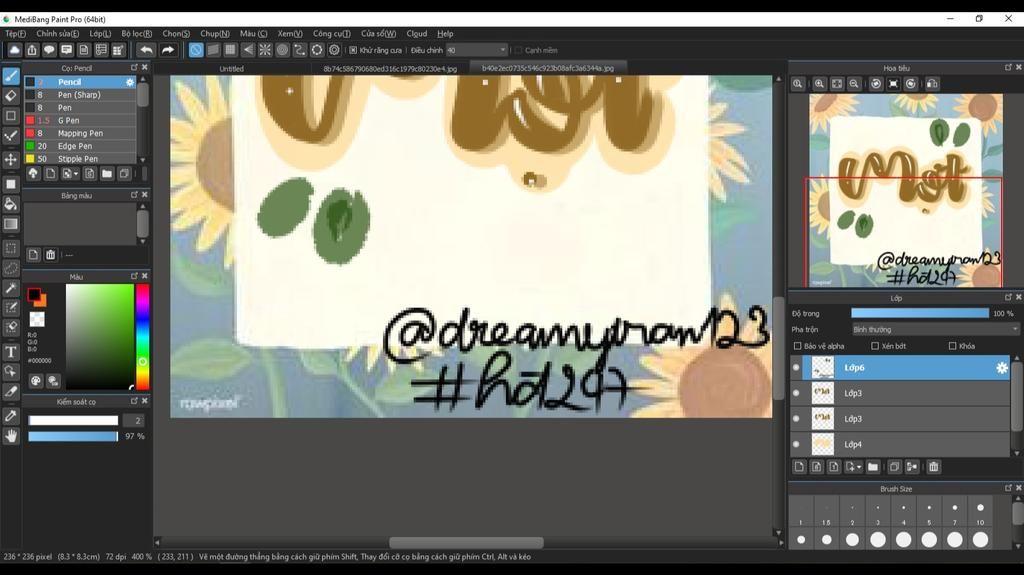The height and width of the screenshot is (575, 1024).
Task: Click the 97% brush opacity slider
Action: pyautogui.click(x=73, y=436)
